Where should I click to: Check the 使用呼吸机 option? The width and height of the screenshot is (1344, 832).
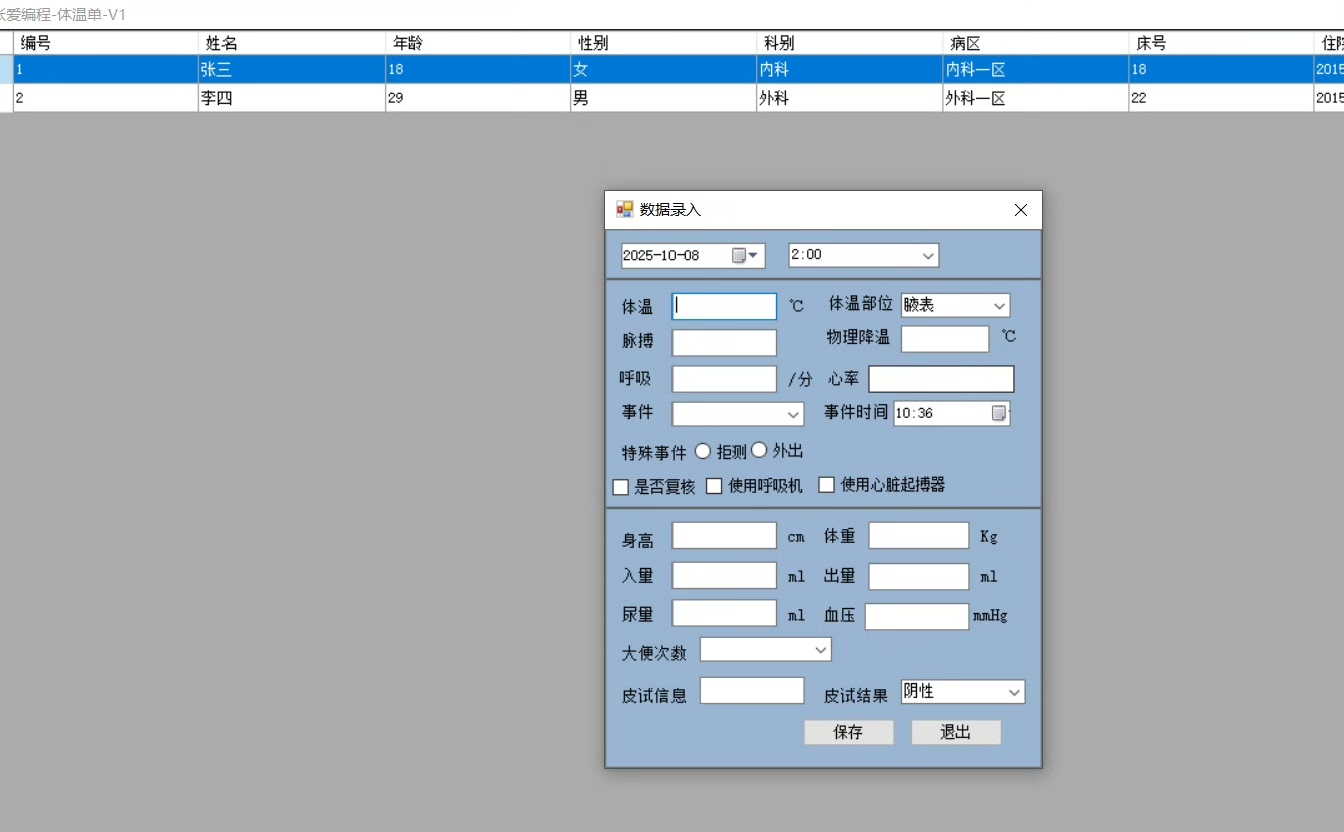(x=714, y=486)
